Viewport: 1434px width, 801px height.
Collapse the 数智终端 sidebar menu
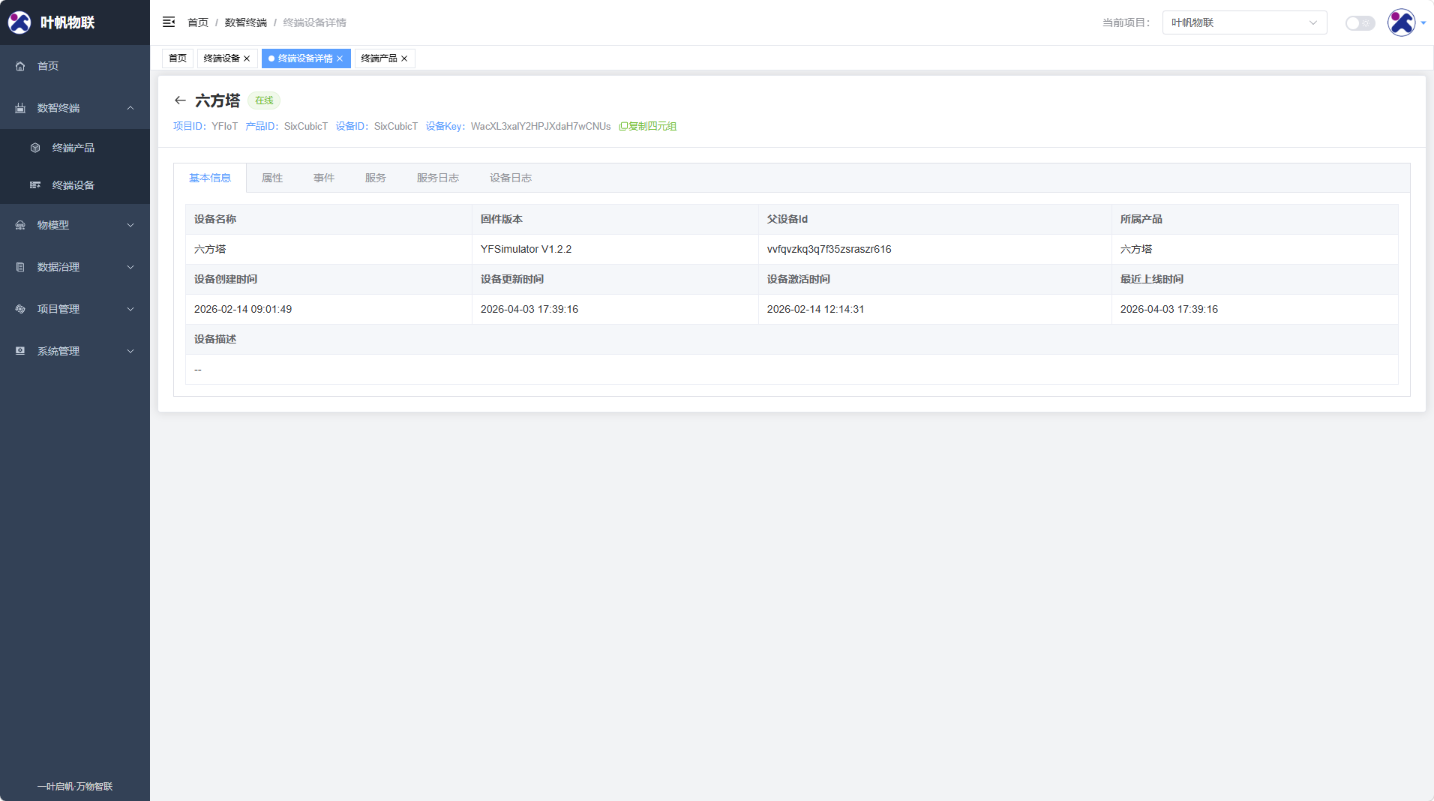point(75,108)
